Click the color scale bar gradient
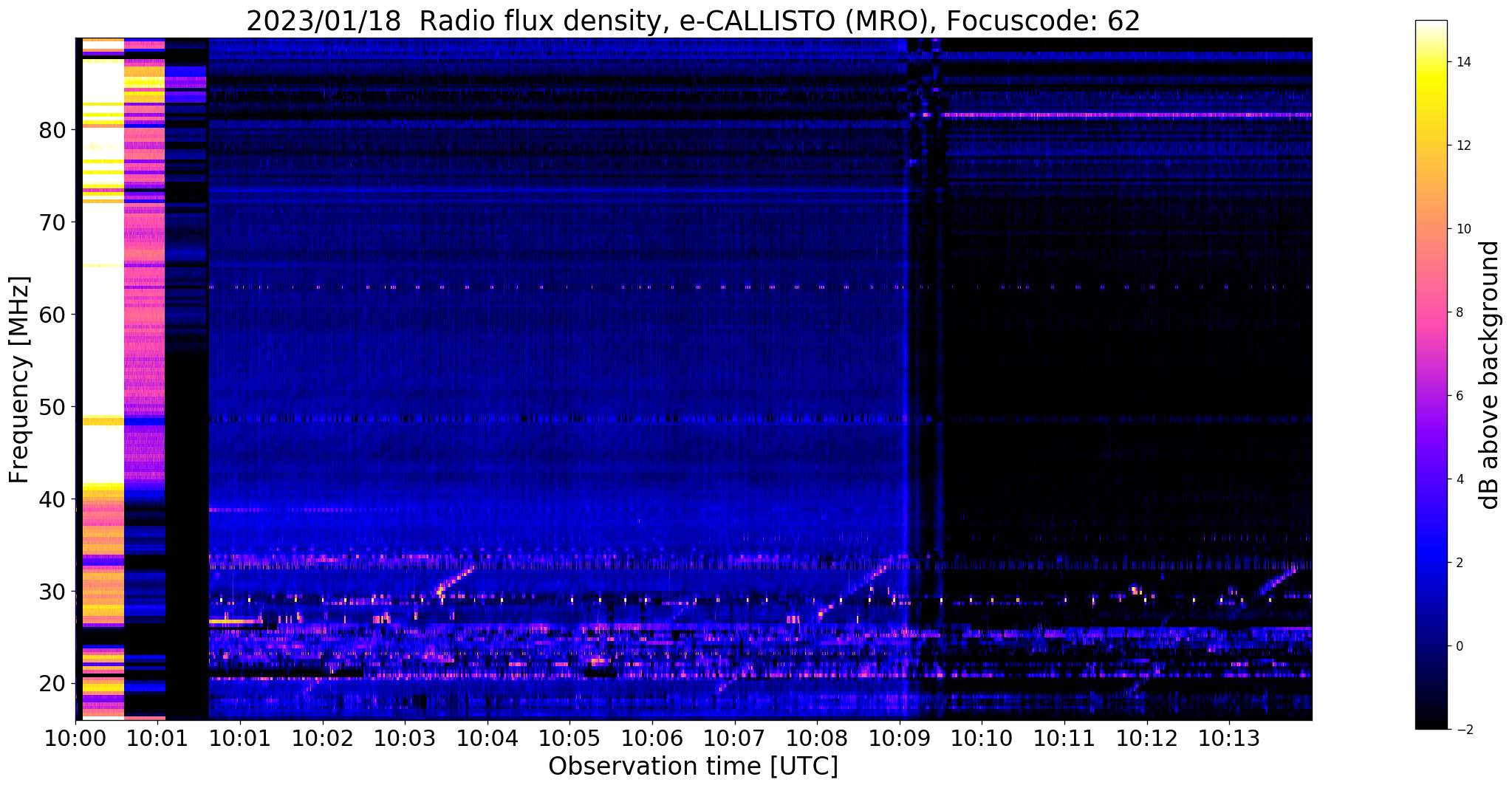This screenshot has width=1512, height=788. pyautogui.click(x=1431, y=374)
